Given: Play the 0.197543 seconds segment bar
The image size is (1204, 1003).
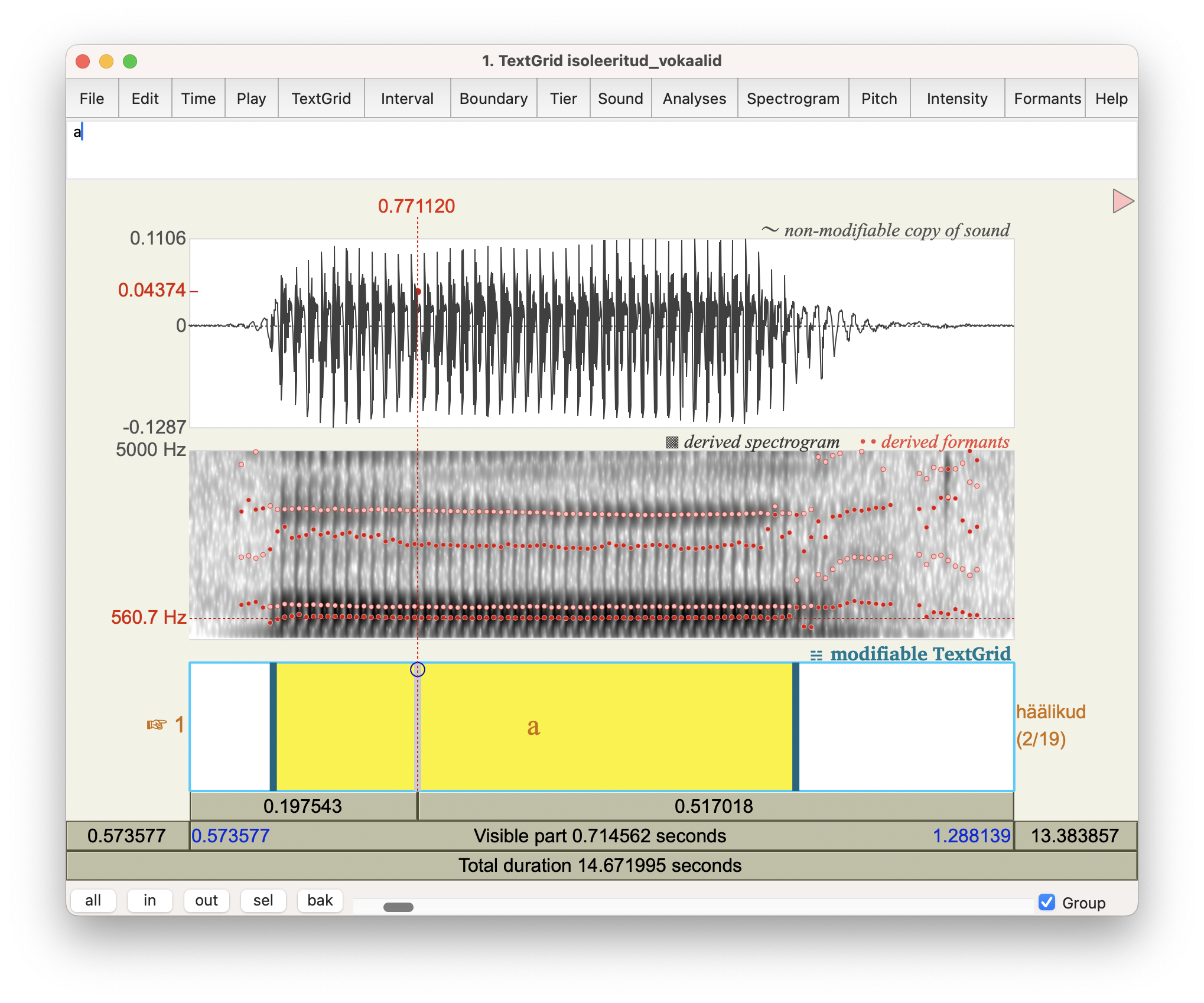Looking at the screenshot, I should point(304,806).
